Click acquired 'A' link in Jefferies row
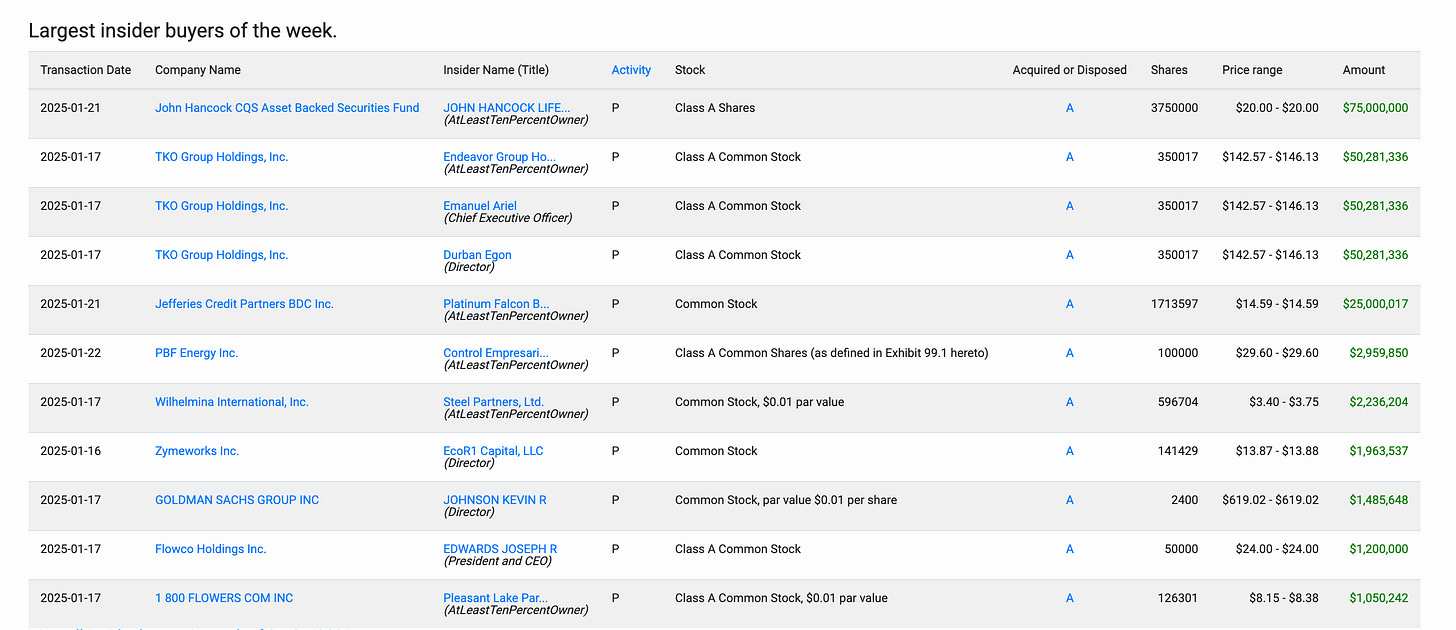 click(1070, 304)
